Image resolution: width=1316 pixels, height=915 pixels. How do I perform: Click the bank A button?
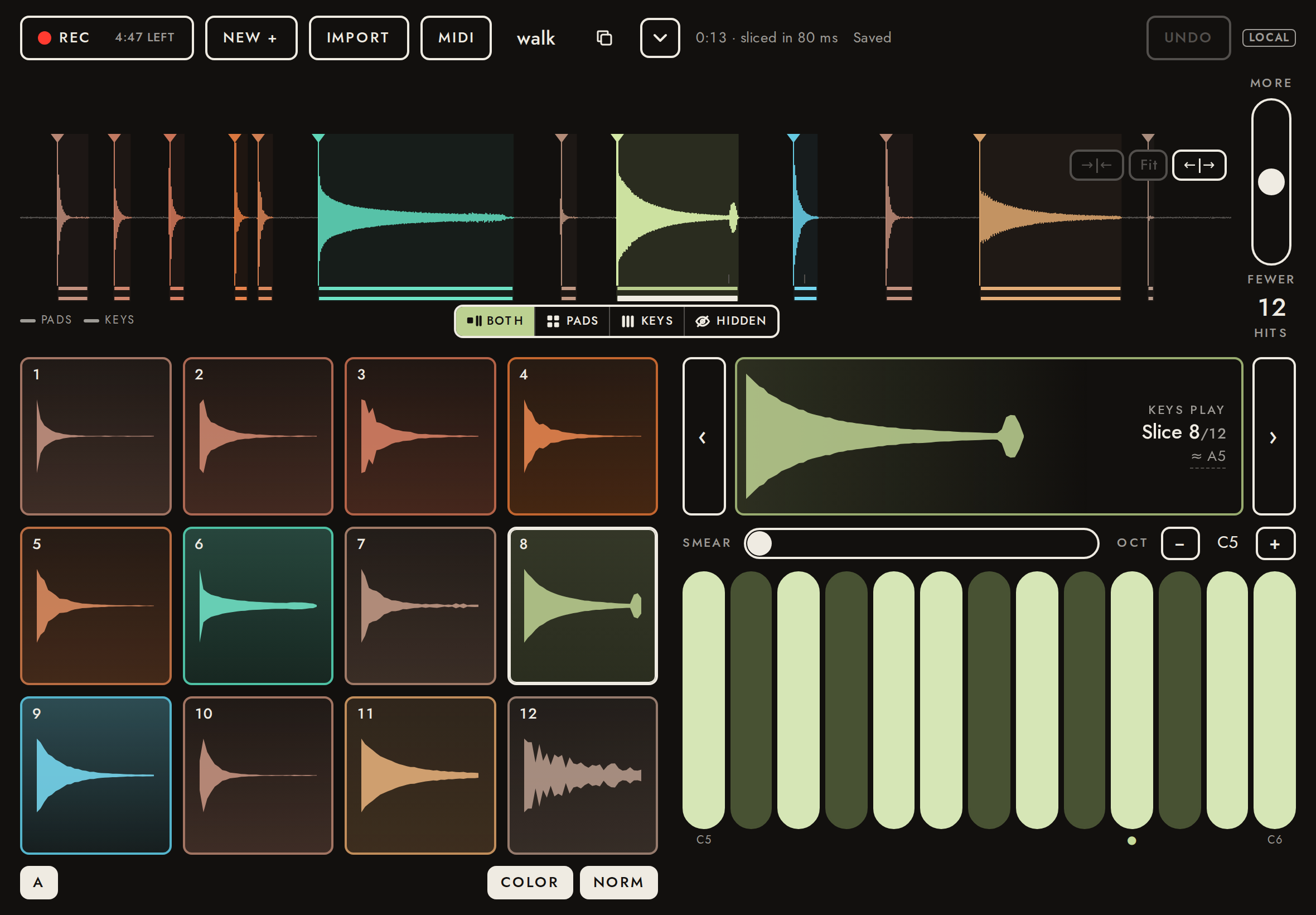(39, 882)
